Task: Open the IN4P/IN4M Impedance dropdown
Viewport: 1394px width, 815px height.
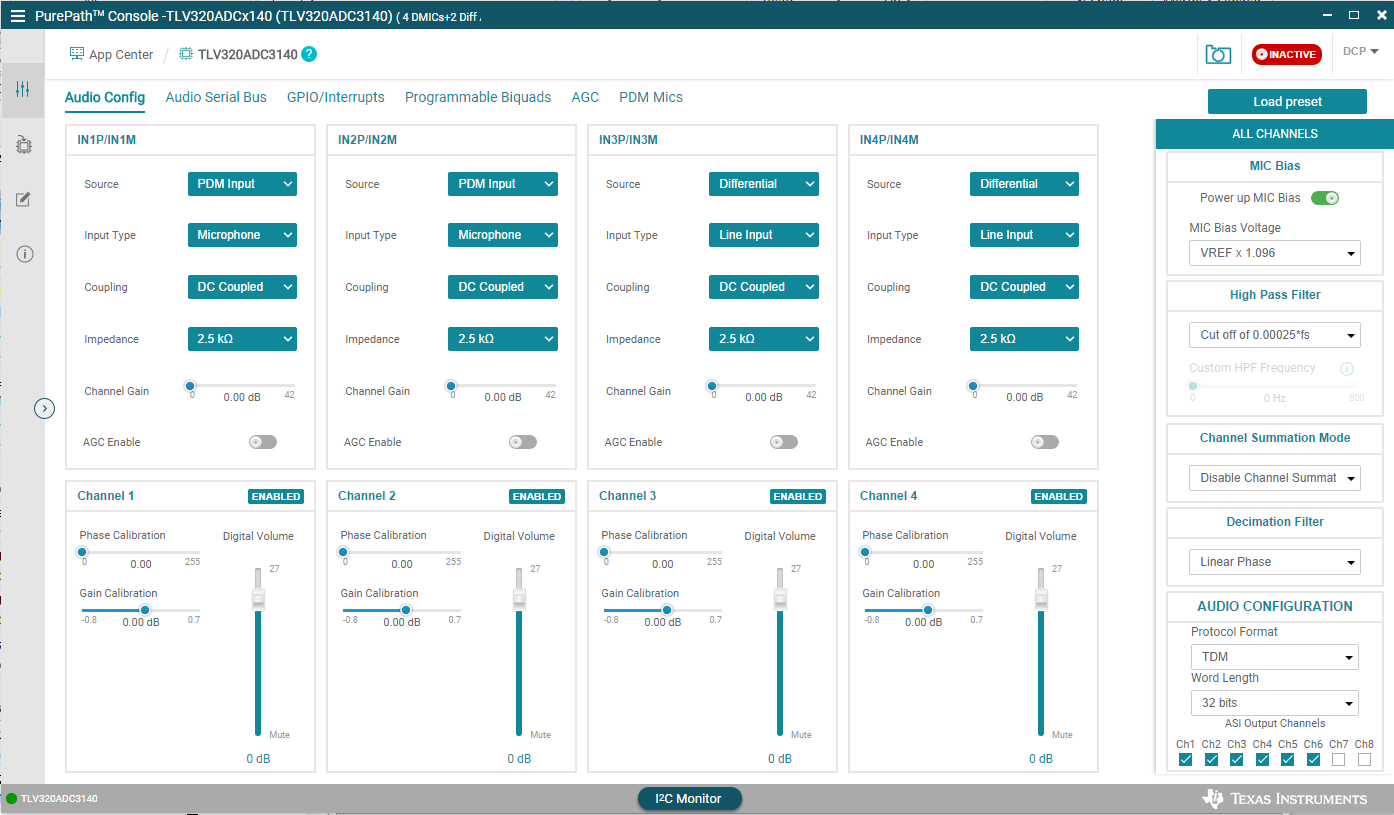Action: point(1024,339)
